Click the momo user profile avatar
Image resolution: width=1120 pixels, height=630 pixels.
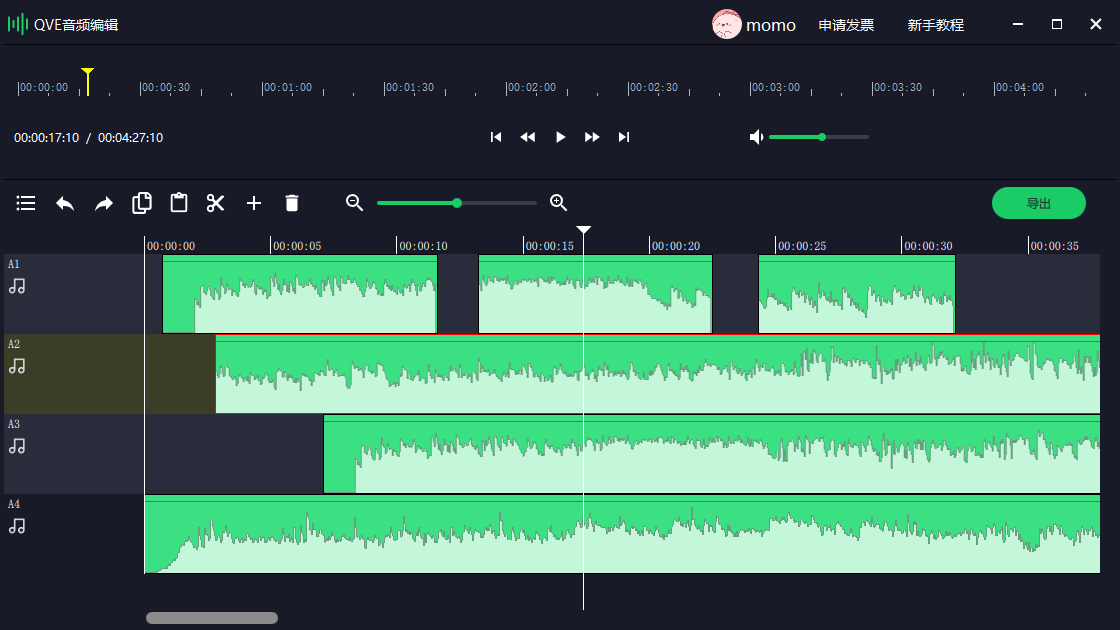(727, 25)
